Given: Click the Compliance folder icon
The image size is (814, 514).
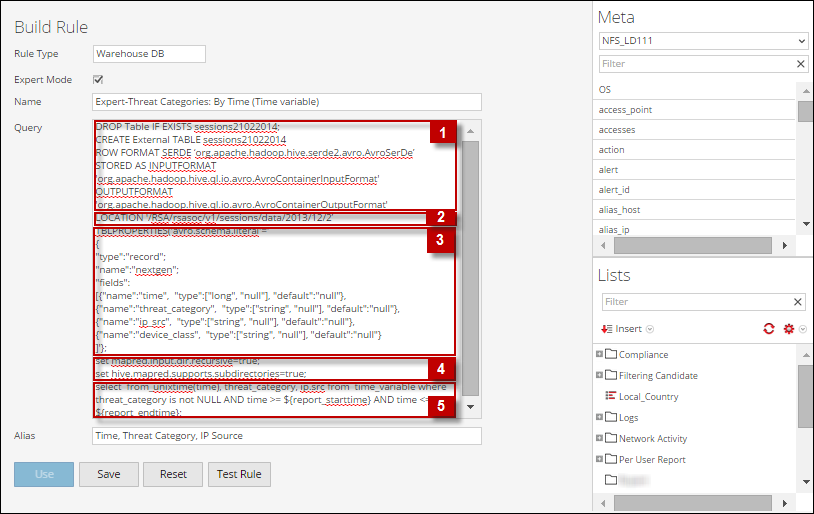Looking at the screenshot, I should pos(611,354).
